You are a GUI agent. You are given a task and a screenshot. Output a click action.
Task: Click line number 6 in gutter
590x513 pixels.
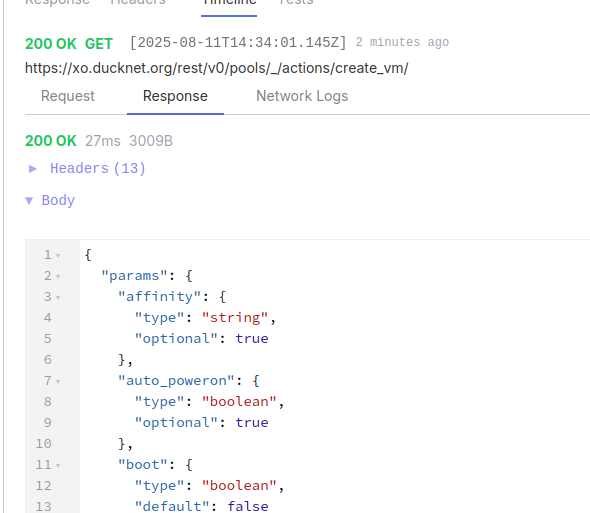coord(47,360)
